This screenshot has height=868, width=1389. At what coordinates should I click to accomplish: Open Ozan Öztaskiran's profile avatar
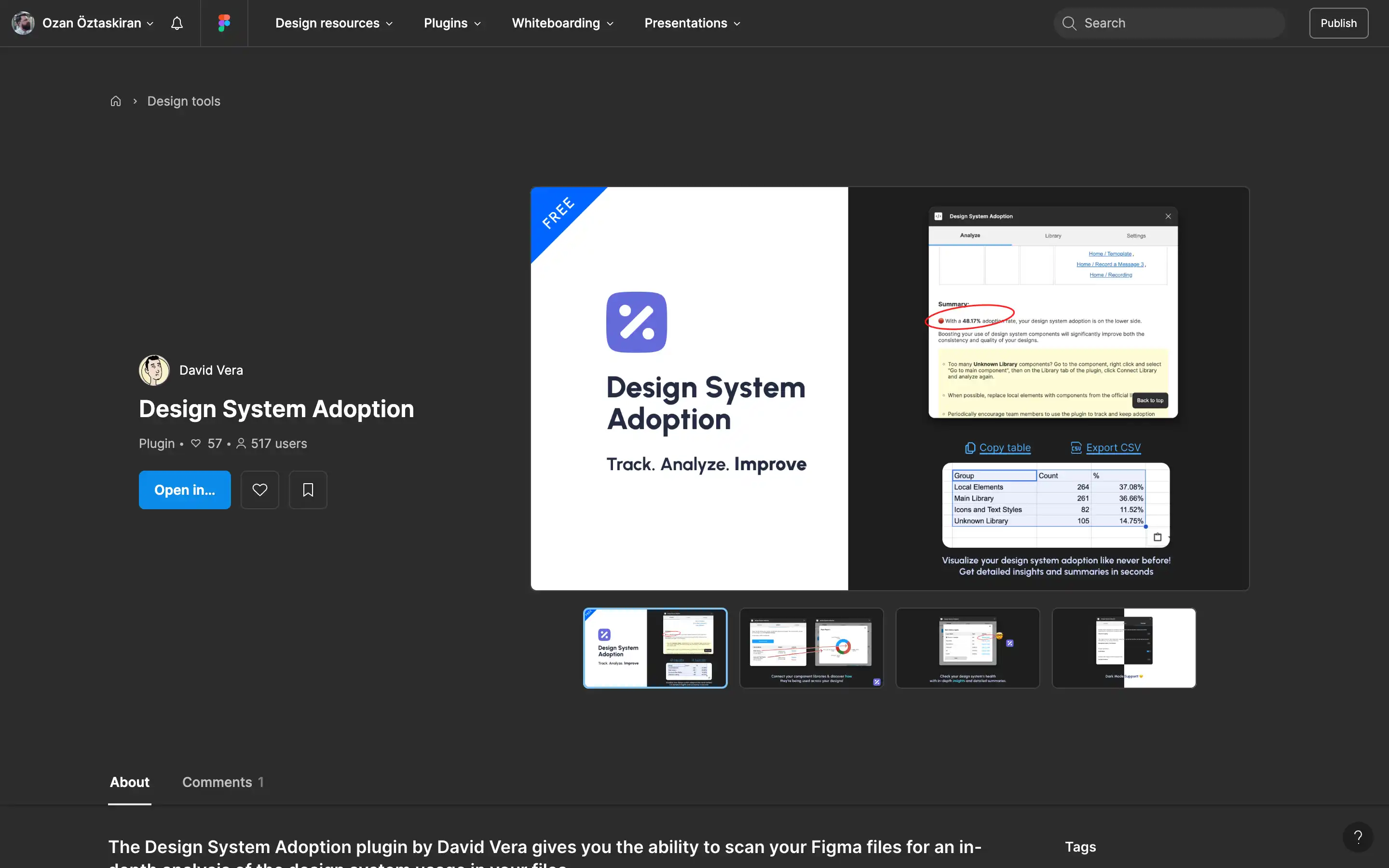tap(23, 23)
